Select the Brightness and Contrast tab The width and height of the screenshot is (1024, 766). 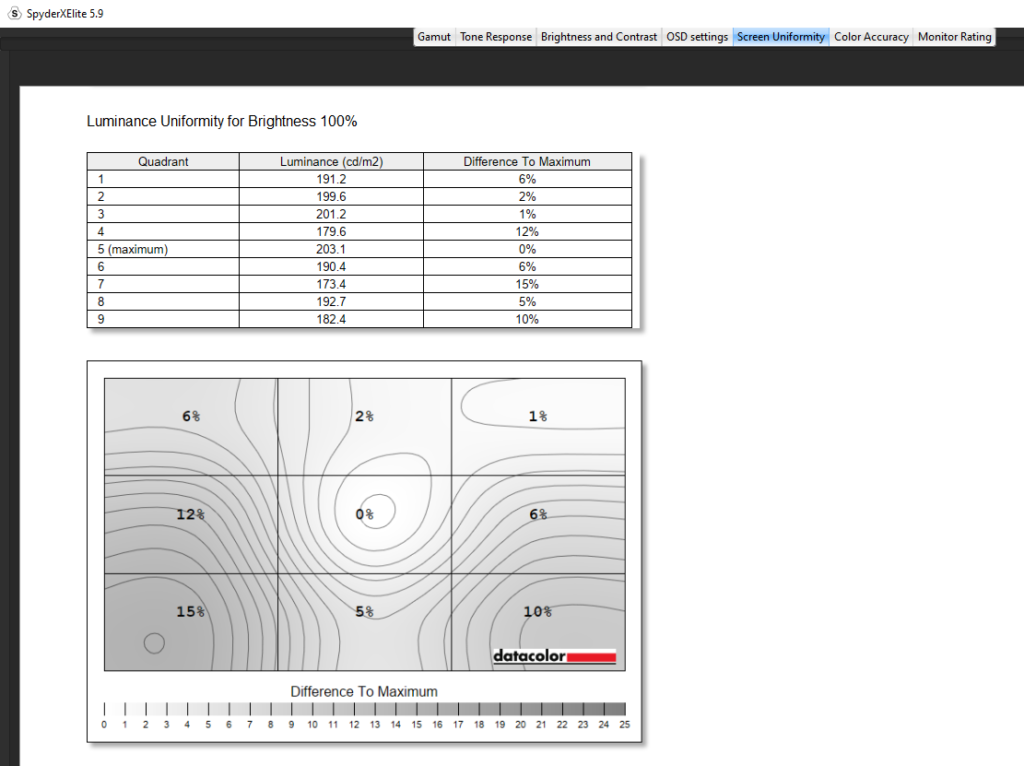[599, 37]
